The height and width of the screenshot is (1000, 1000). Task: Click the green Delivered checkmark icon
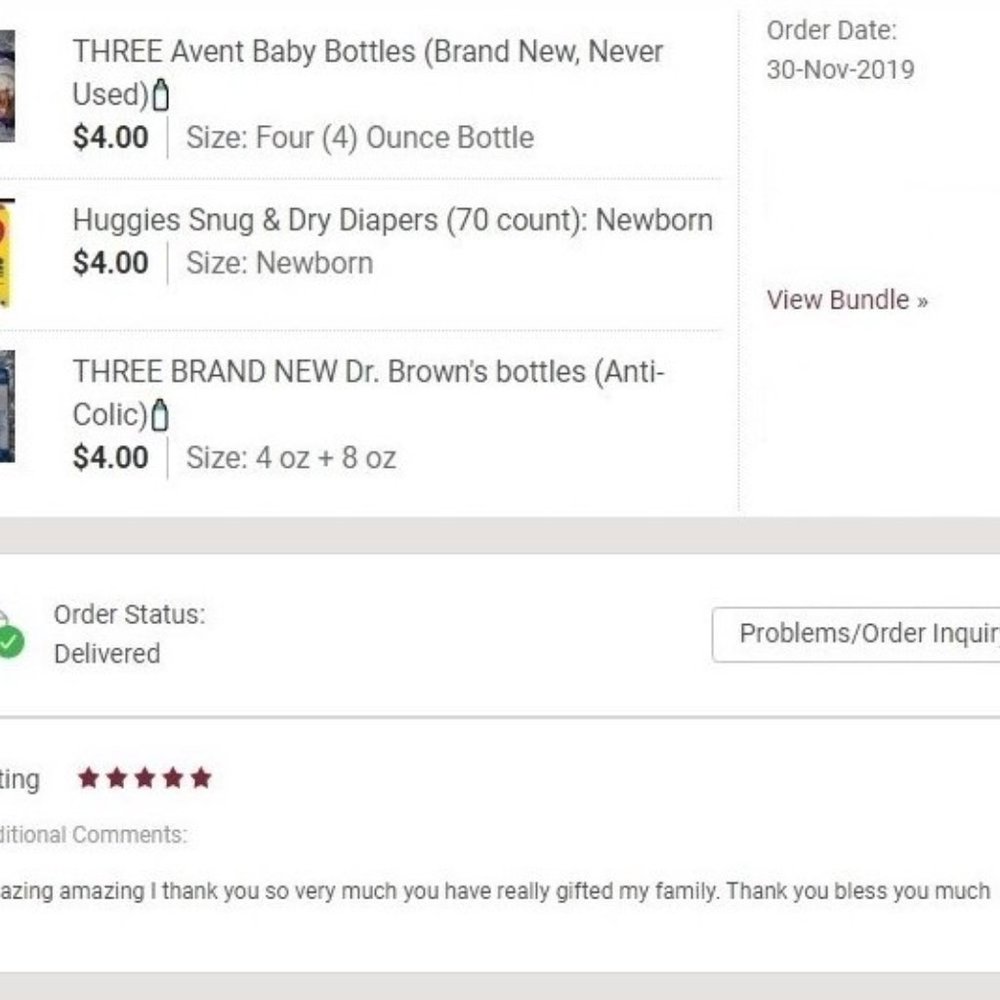pos(10,641)
